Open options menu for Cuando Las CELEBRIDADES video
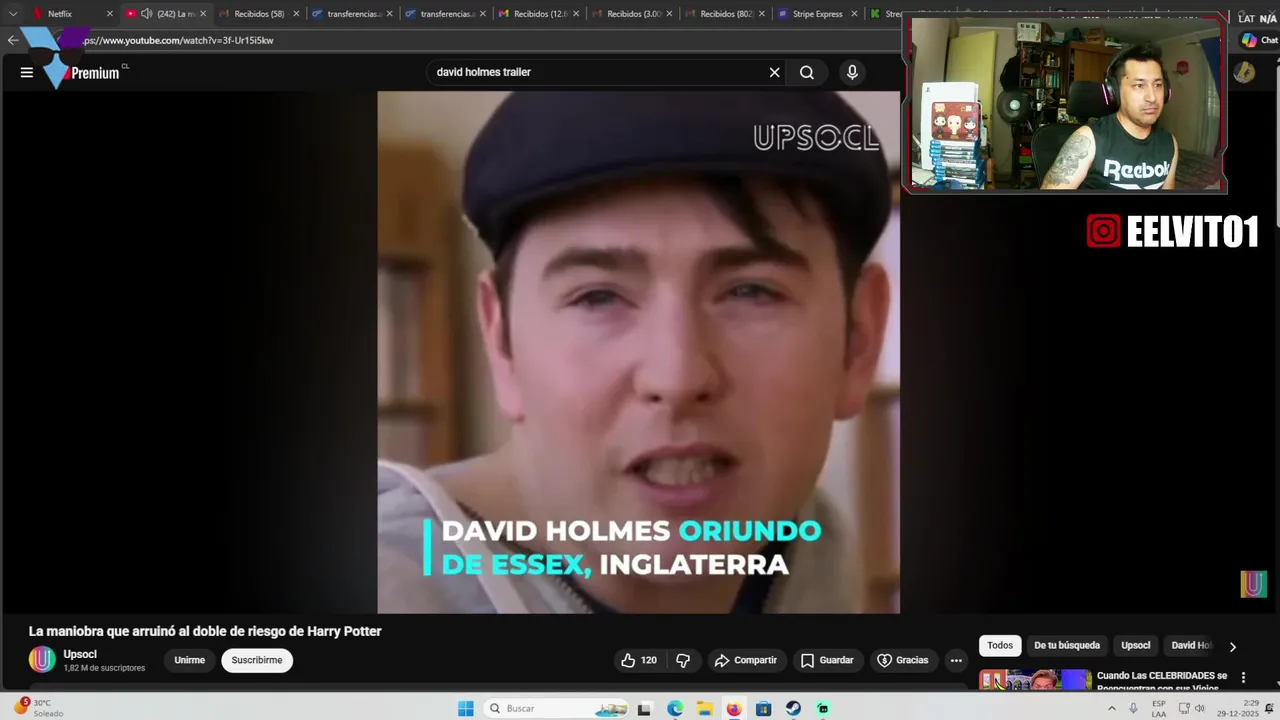Viewport: 1280px width, 720px height. pos(1243,677)
